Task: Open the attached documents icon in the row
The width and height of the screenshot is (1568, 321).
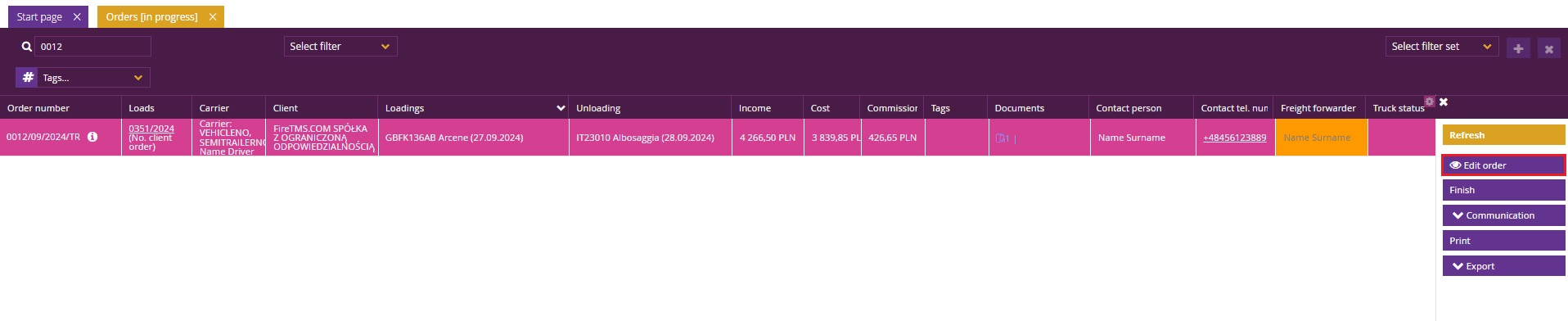Action: (x=1002, y=138)
